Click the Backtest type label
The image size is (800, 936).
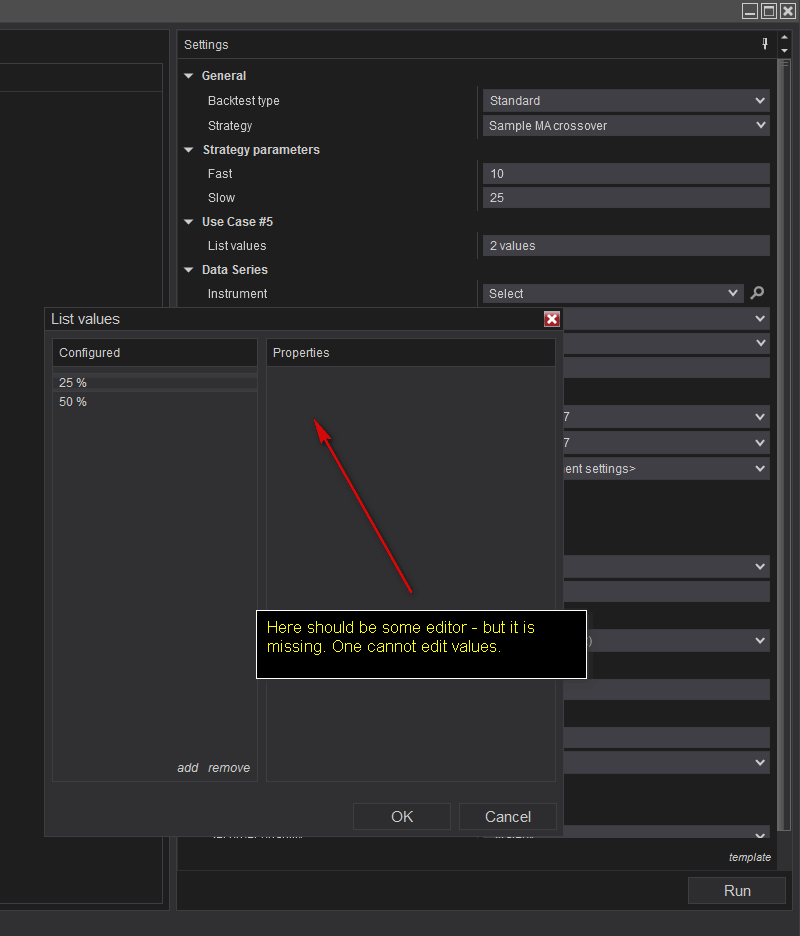[244, 101]
